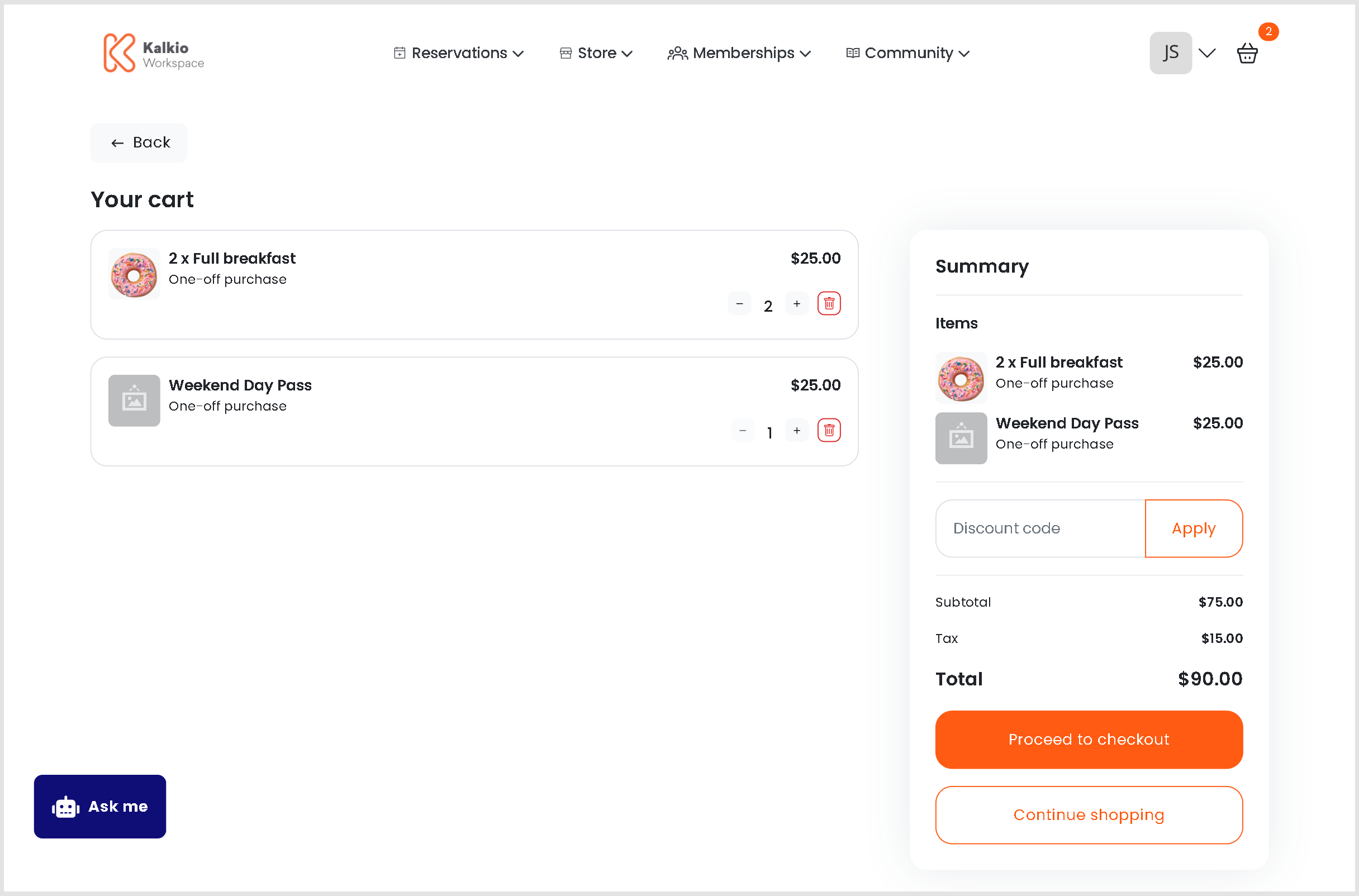This screenshot has height=896, width=1359.
Task: Expand the user account chevron
Action: coord(1207,53)
